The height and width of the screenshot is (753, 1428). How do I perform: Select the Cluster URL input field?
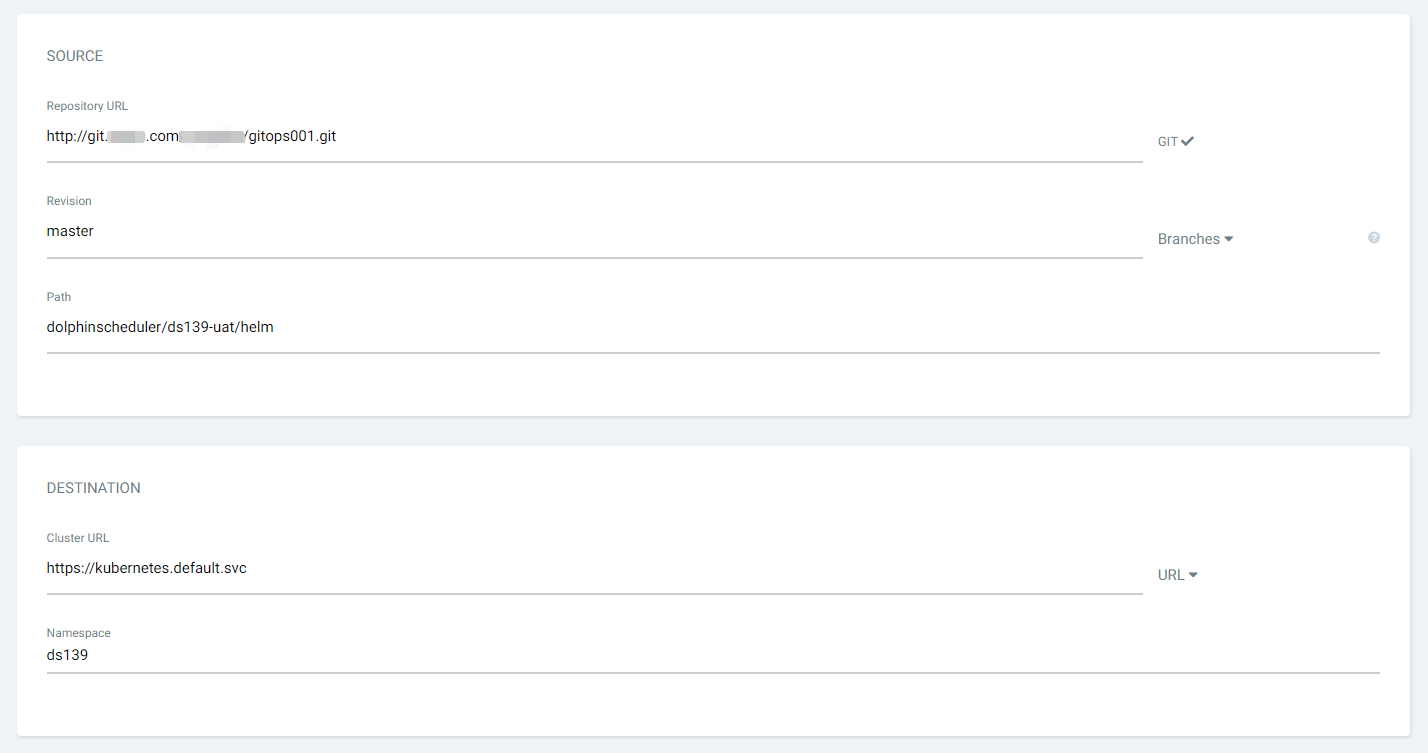(x=594, y=569)
